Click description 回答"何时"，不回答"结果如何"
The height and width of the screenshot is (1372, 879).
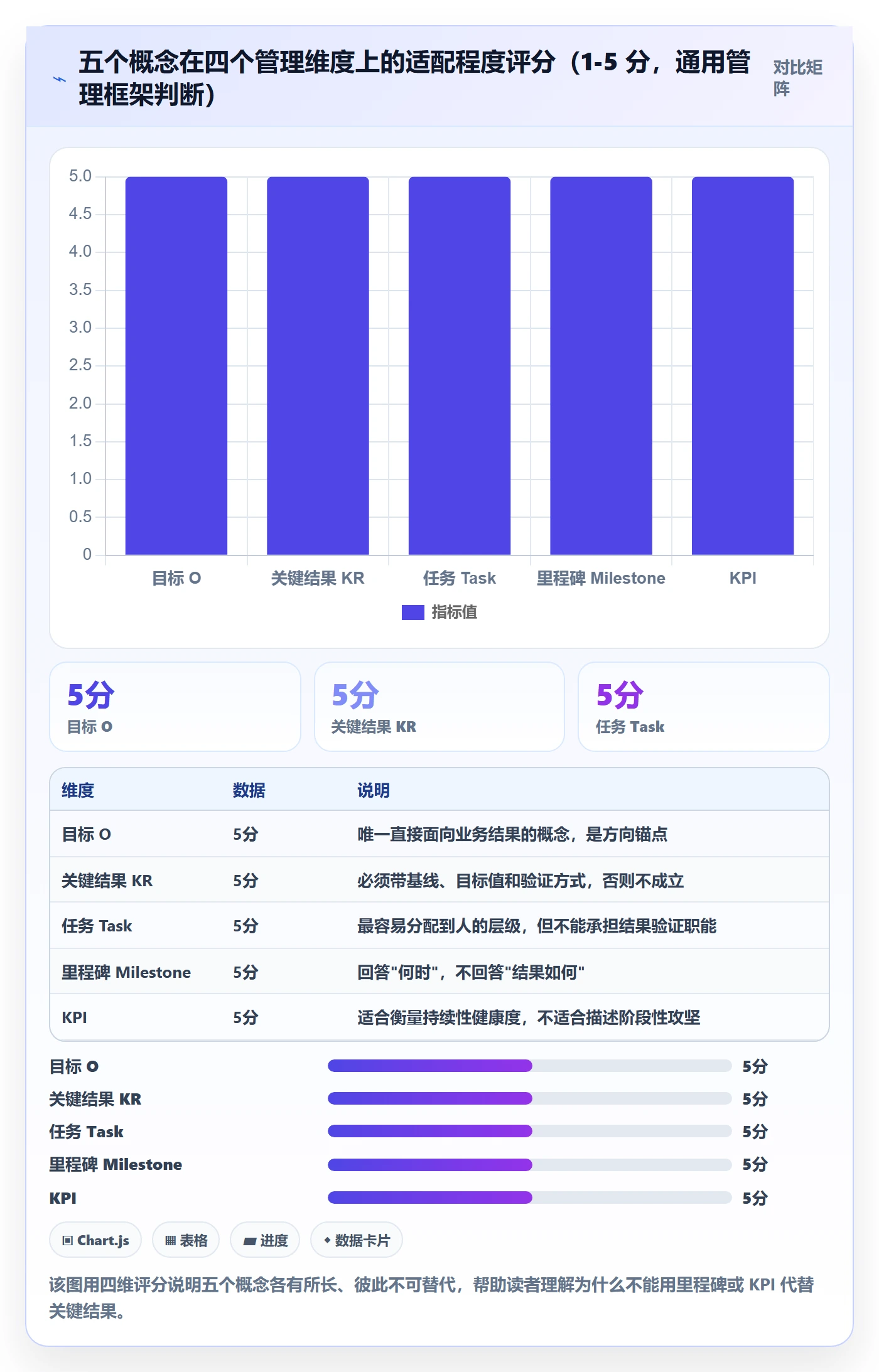point(471,972)
